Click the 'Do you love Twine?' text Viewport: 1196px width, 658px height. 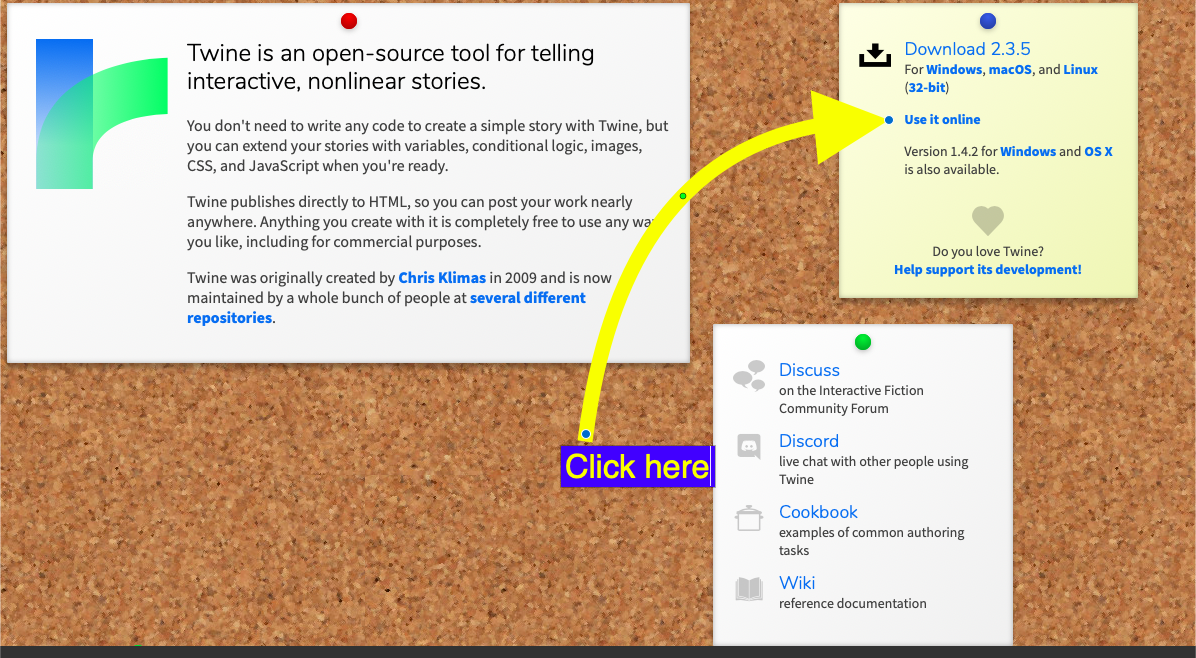point(988,252)
